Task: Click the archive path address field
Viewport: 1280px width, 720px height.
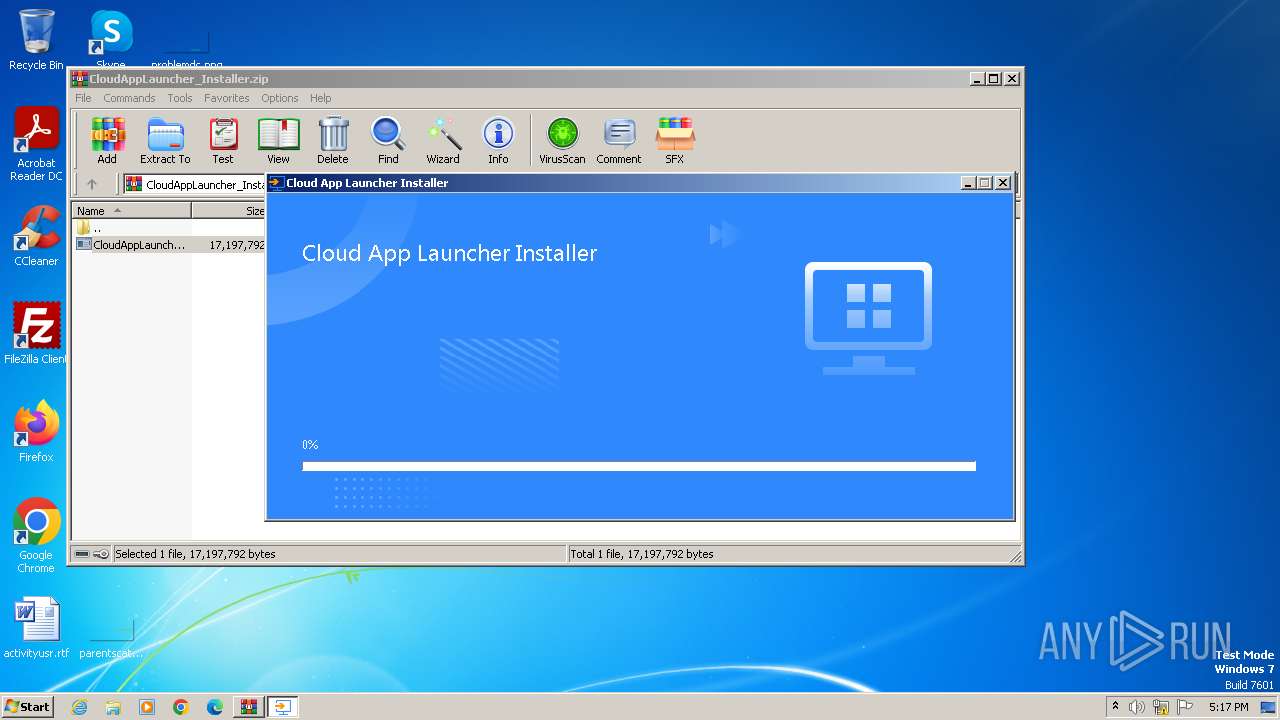Action: coord(196,184)
